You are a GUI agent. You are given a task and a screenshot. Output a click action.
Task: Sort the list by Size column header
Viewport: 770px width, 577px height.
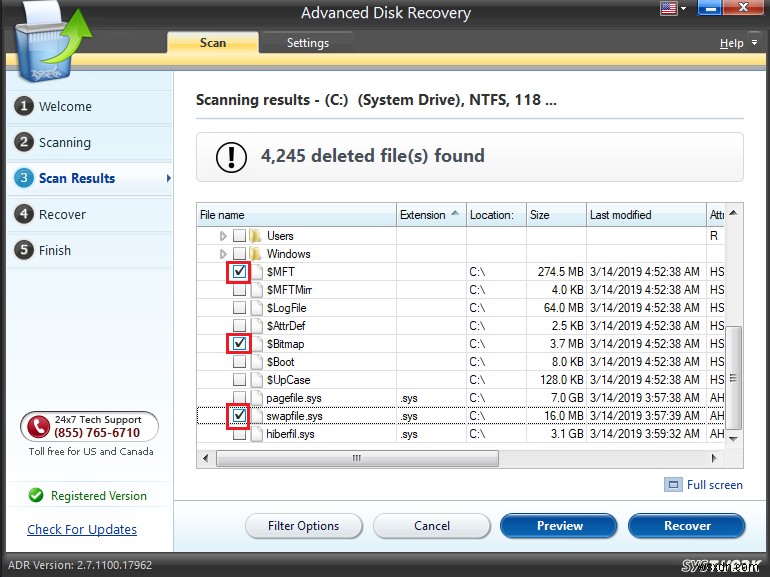click(x=554, y=215)
